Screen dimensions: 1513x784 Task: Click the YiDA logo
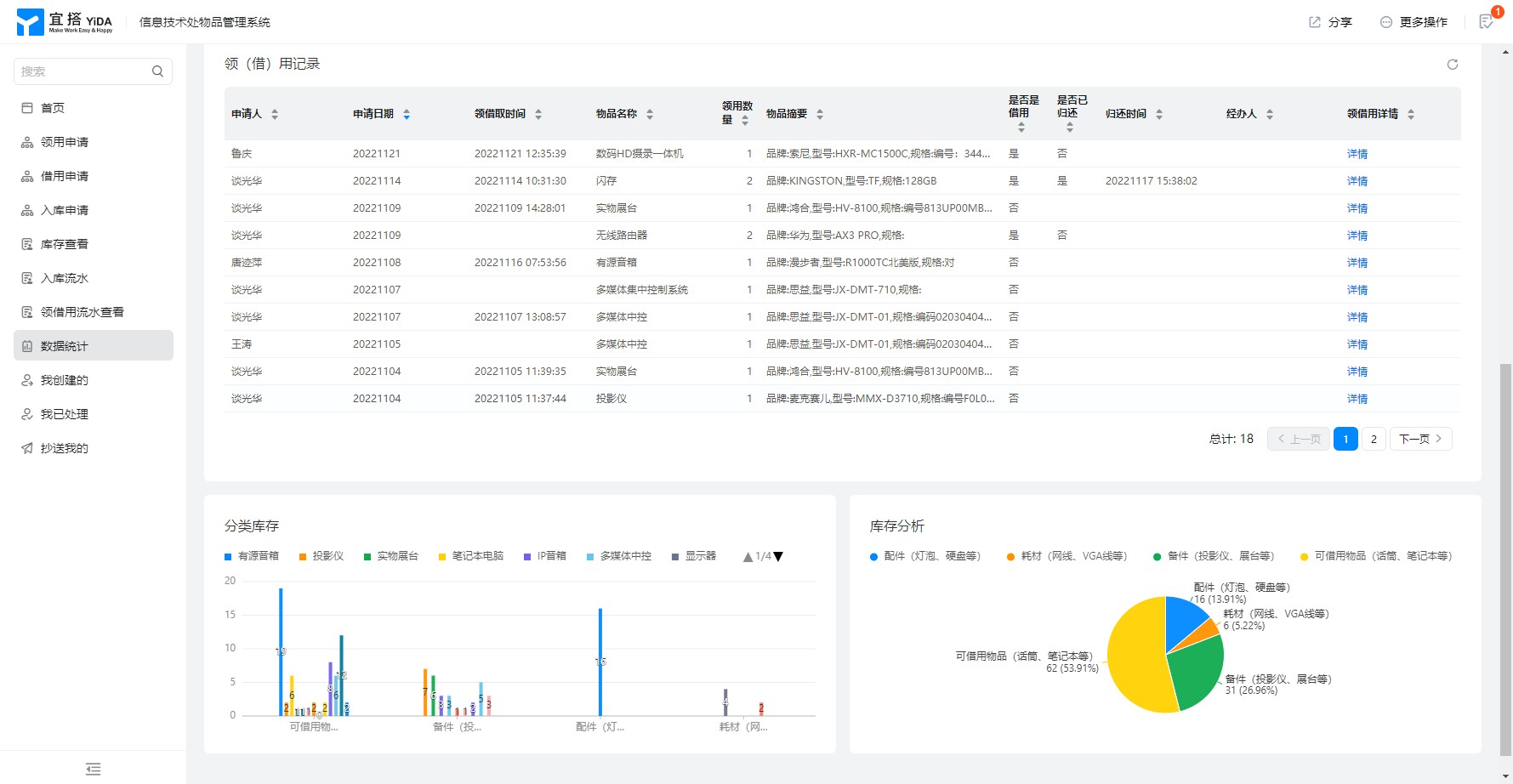click(65, 22)
